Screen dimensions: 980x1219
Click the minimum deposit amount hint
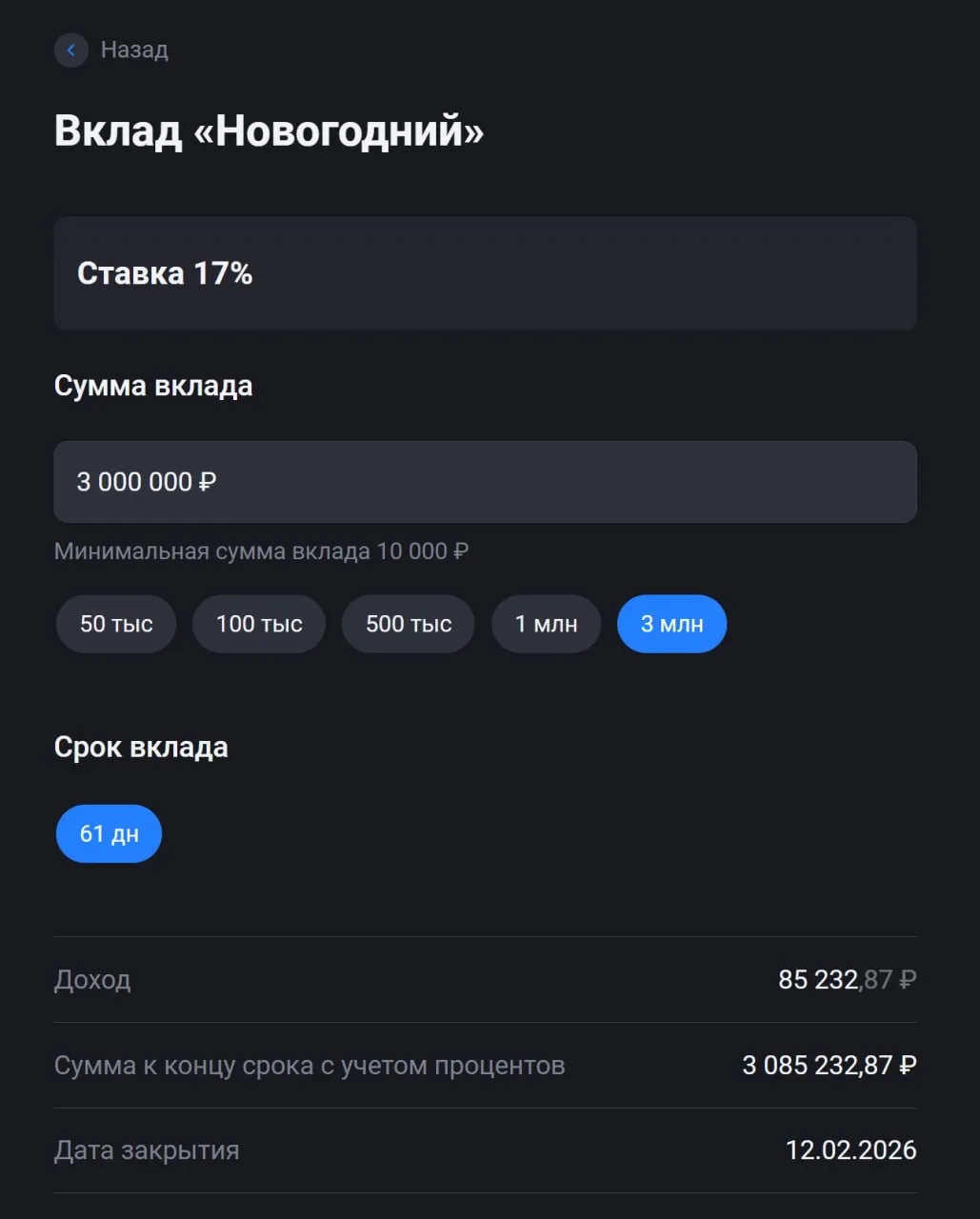point(261,551)
